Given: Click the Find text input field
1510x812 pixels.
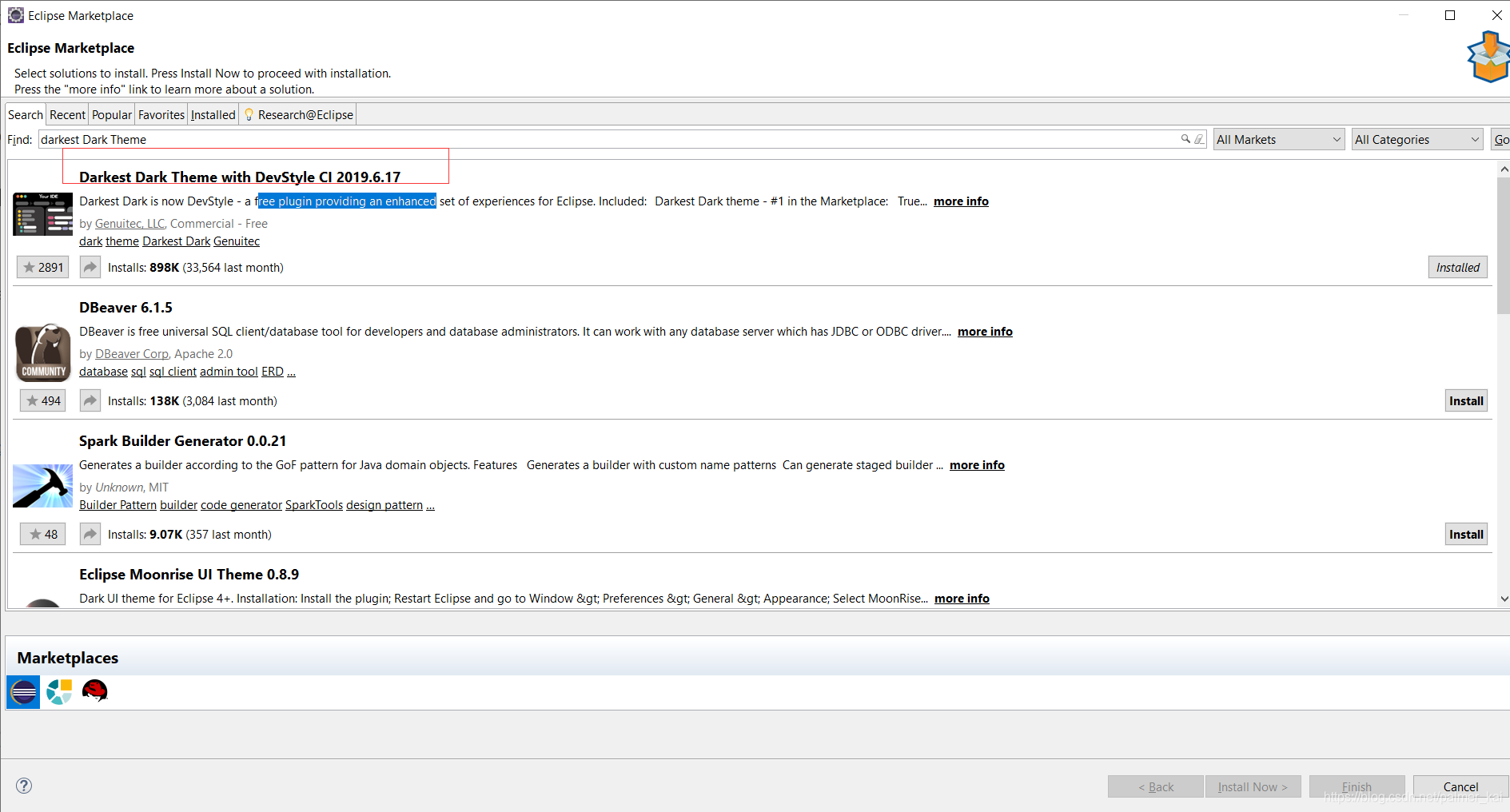Looking at the screenshot, I should [x=622, y=139].
